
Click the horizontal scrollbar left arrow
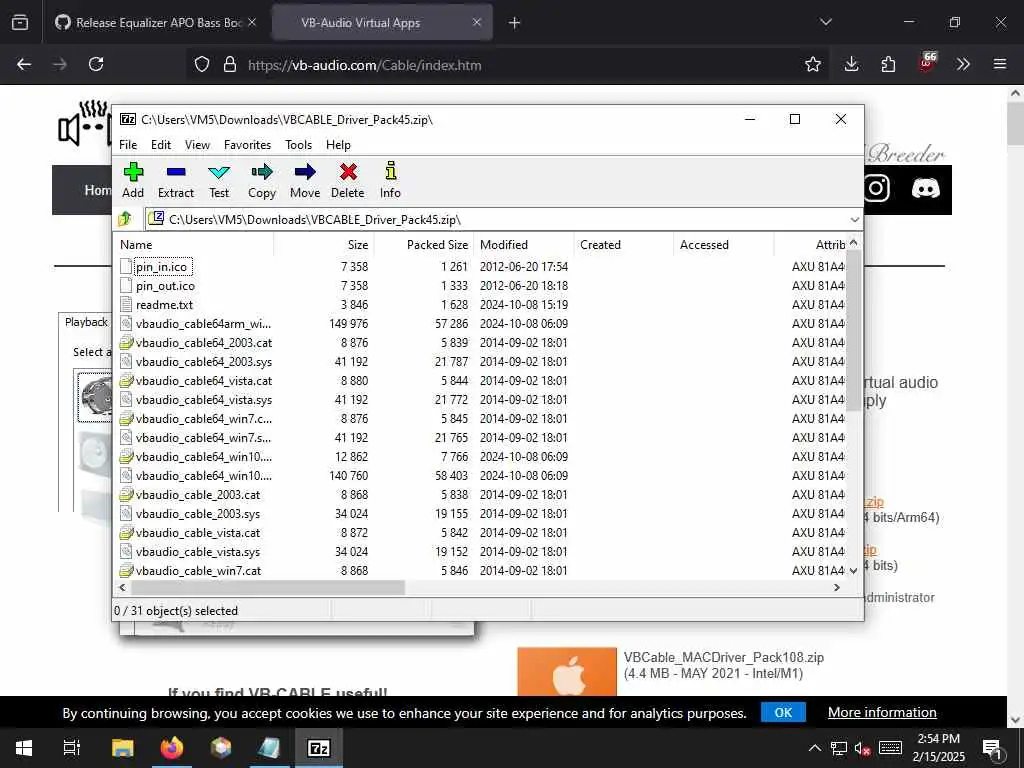(122, 588)
